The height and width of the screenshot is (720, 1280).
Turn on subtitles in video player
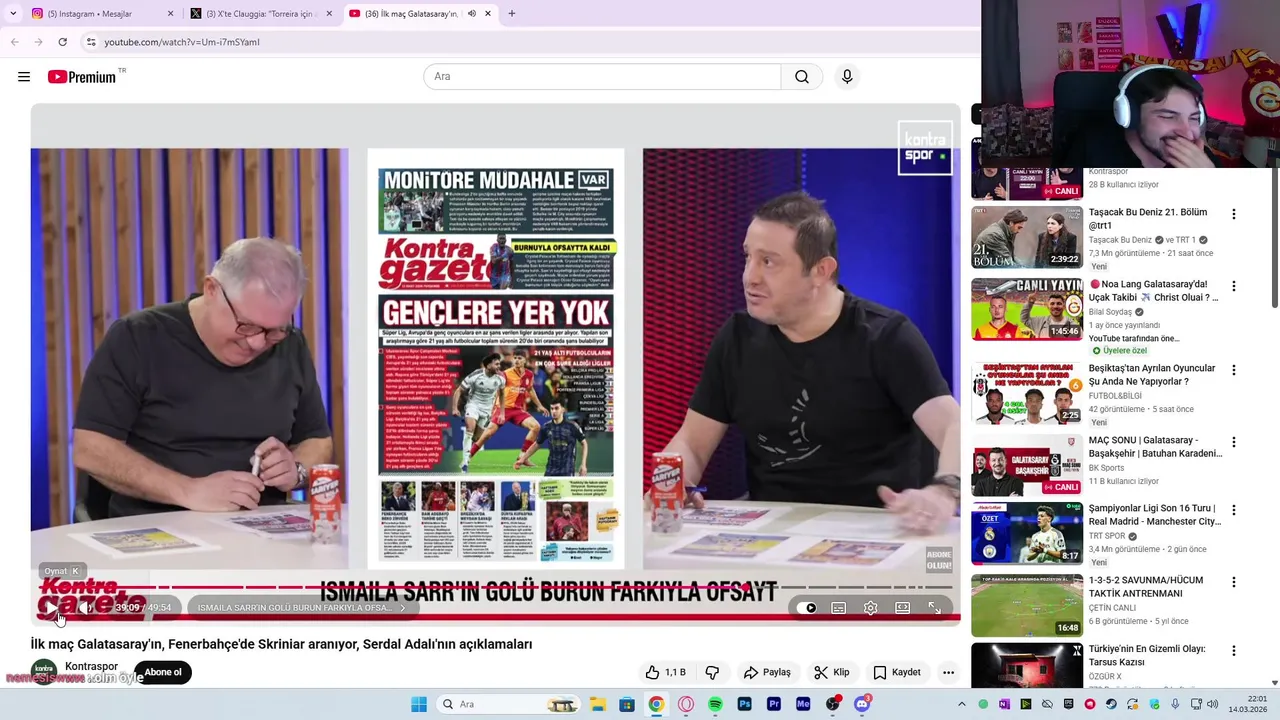(x=839, y=608)
